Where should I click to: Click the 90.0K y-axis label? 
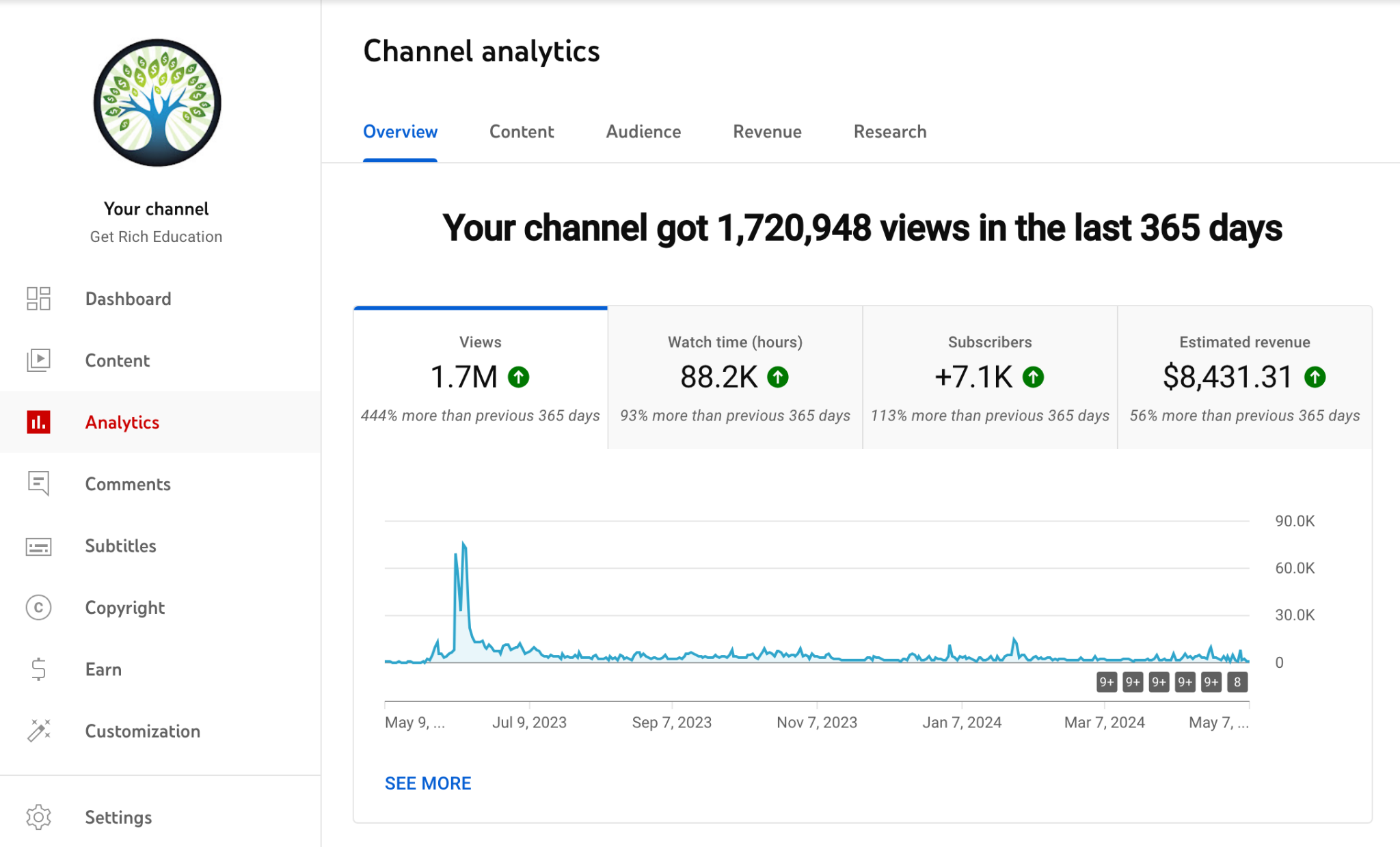coord(1295,521)
